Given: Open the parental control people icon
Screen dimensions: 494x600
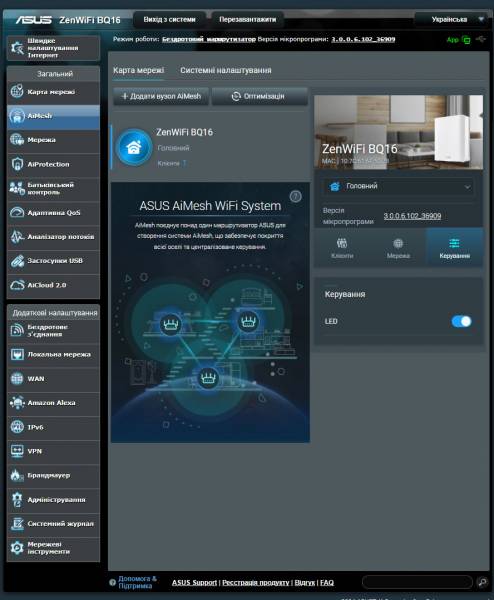Looking at the screenshot, I should [17, 188].
